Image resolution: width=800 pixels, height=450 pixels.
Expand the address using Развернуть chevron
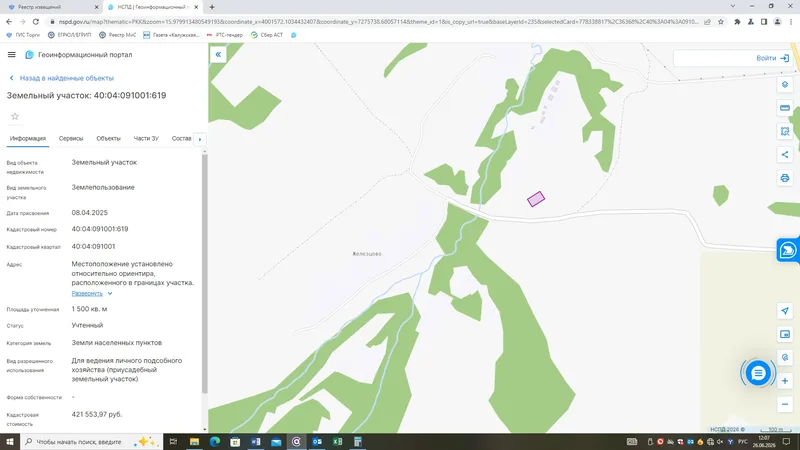pyautogui.click(x=110, y=293)
